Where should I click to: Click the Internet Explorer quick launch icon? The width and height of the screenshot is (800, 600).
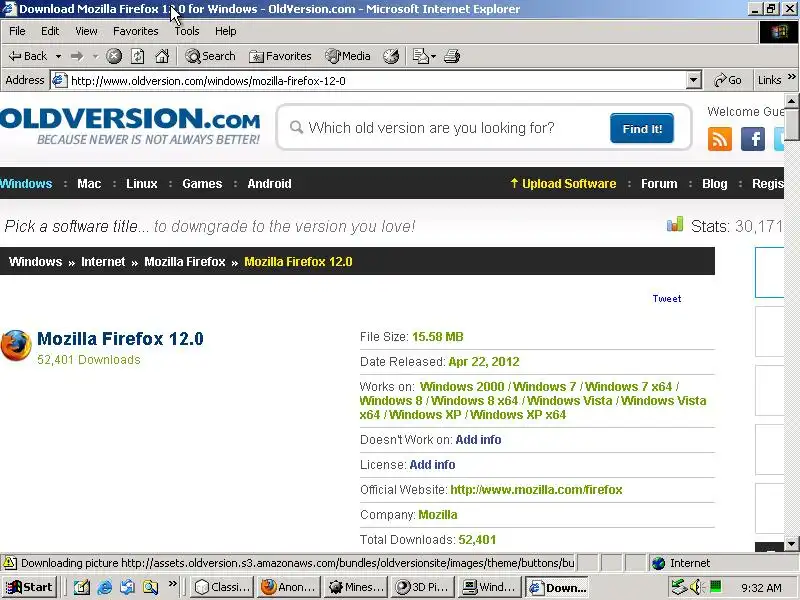click(105, 587)
